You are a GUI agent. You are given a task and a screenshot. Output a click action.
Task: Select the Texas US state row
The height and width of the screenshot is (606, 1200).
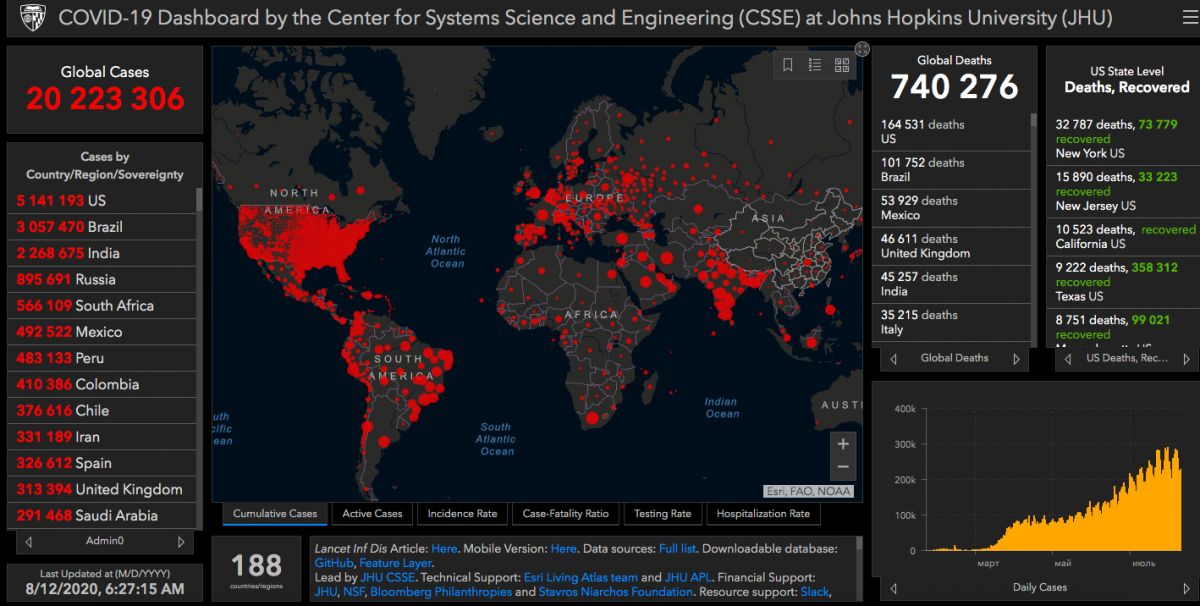(x=1125, y=282)
